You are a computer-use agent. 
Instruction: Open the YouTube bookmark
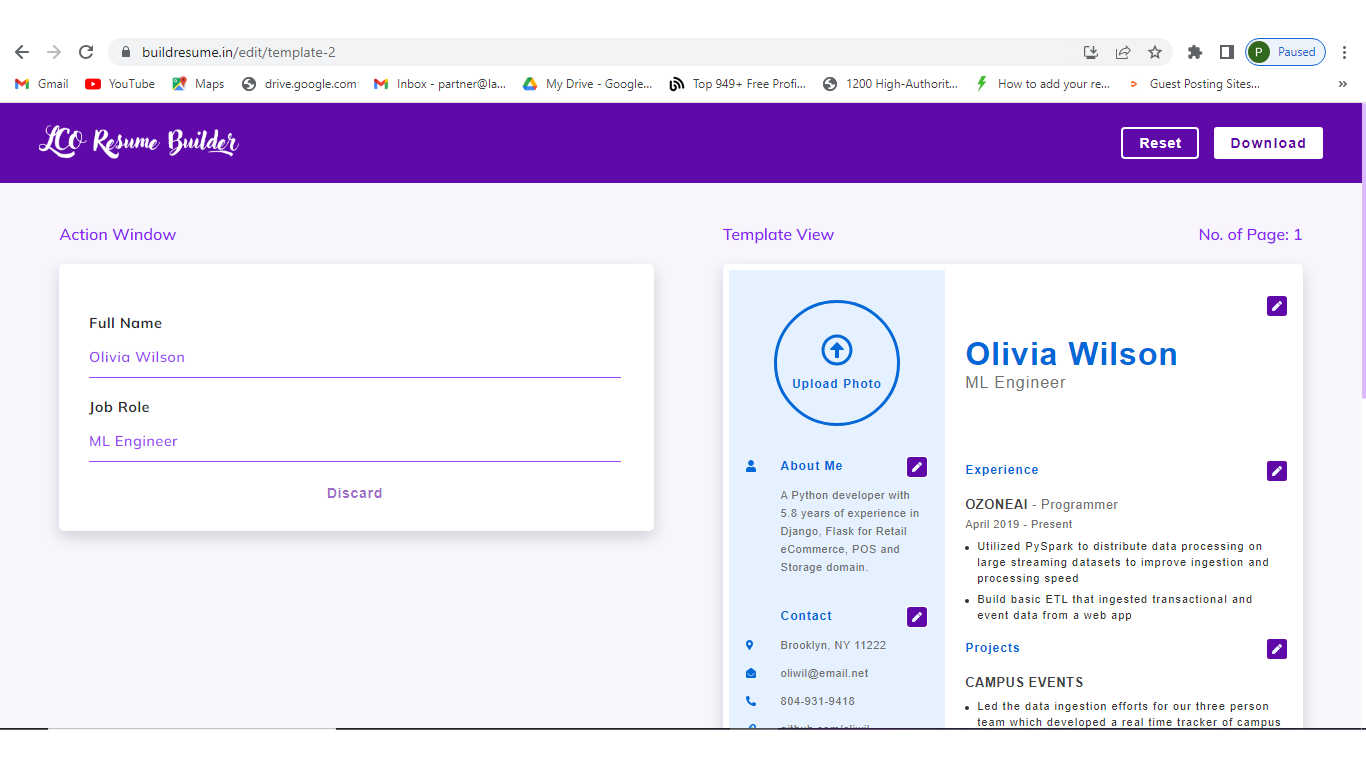click(120, 84)
